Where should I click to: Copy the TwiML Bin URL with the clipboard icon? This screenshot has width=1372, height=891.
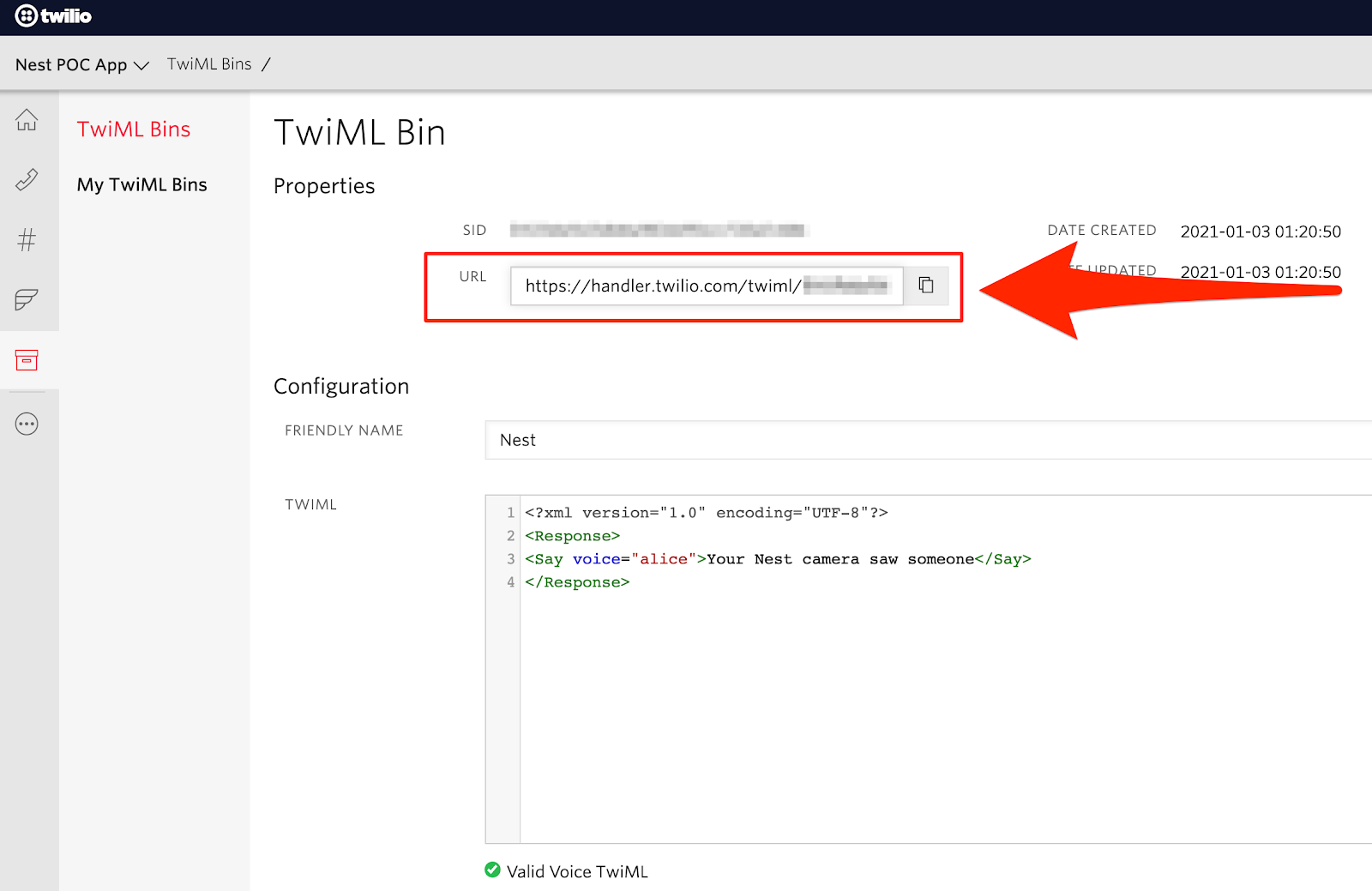coord(926,286)
